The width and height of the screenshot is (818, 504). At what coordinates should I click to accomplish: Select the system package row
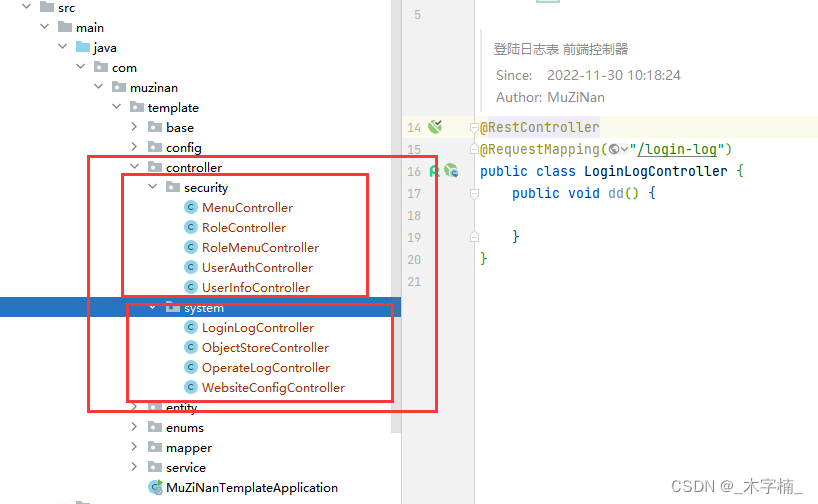[x=200, y=307]
